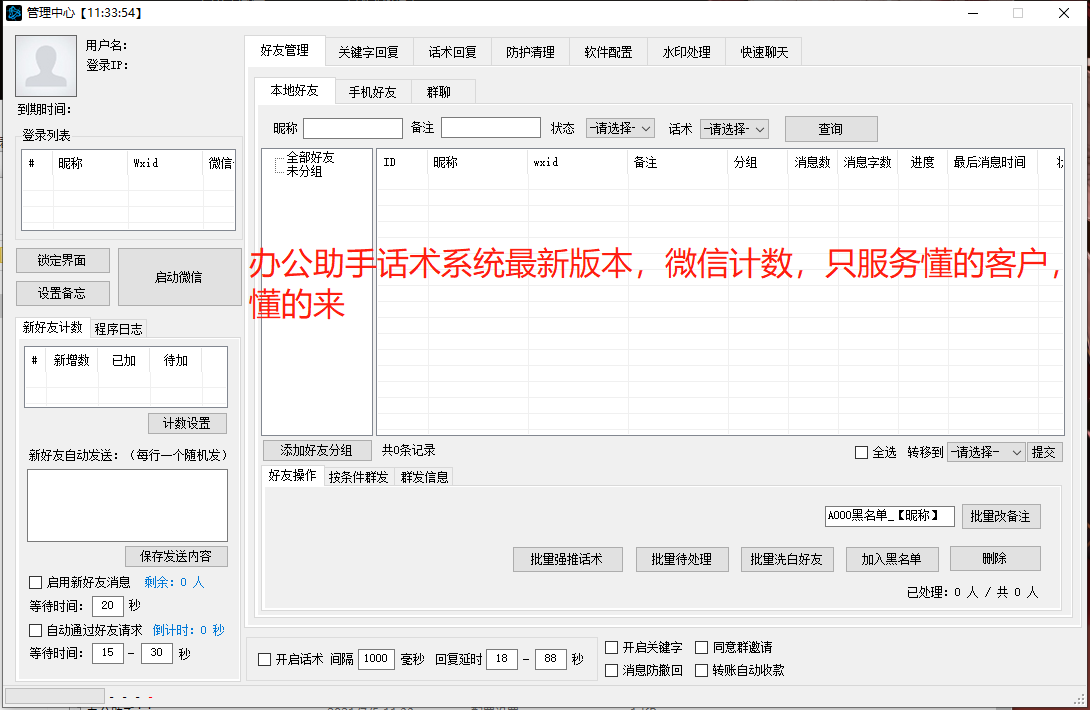The image size is (1090, 710).
Task: Select the 按条件群发 tab
Action: (x=359, y=477)
